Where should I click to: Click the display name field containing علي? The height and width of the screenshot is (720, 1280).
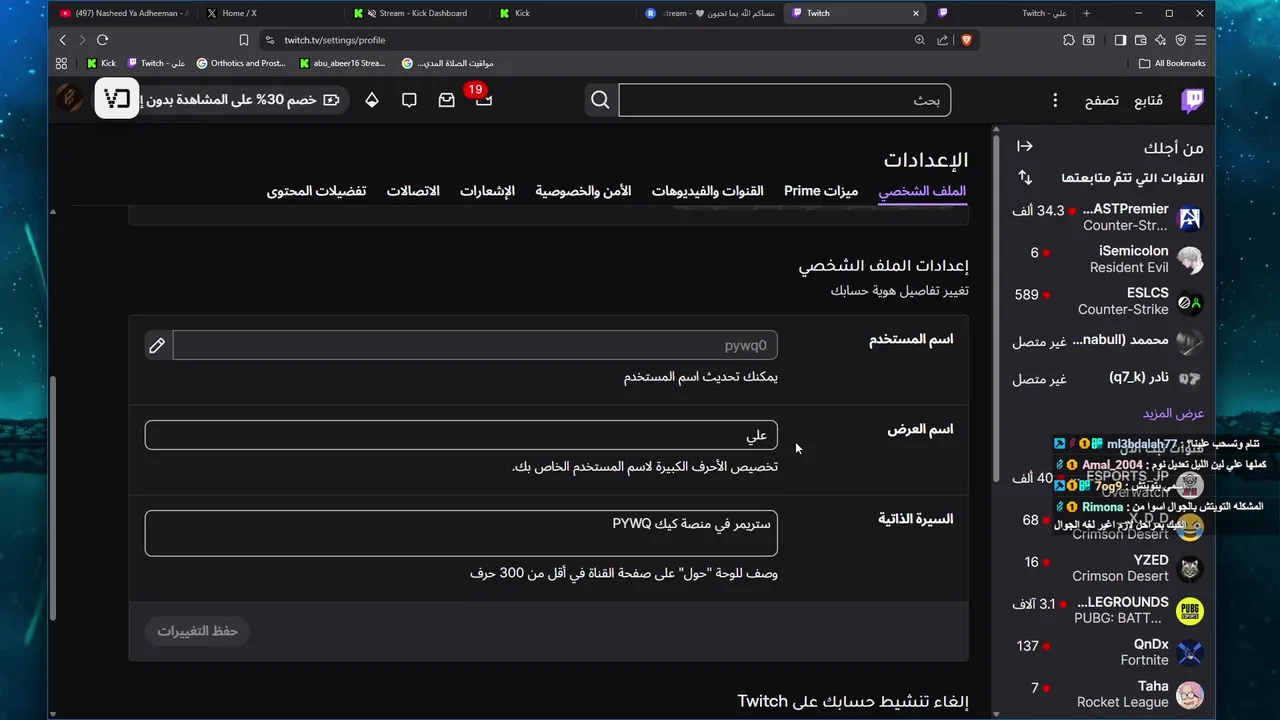(x=461, y=435)
